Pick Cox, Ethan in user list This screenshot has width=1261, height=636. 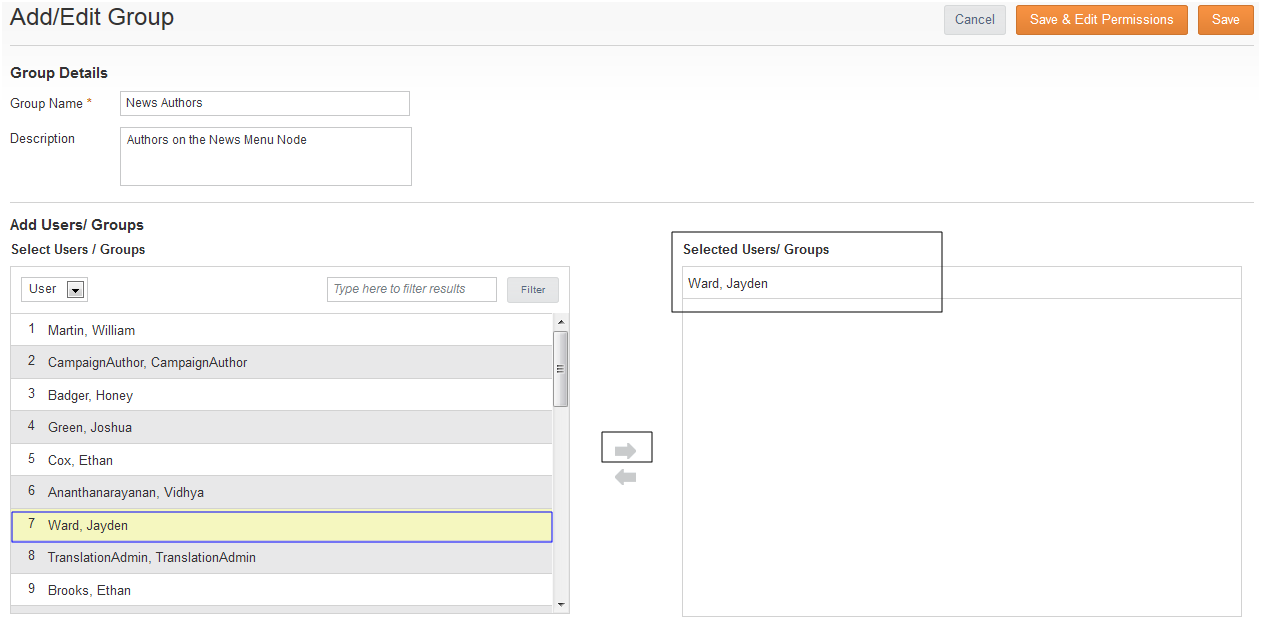click(x=80, y=460)
